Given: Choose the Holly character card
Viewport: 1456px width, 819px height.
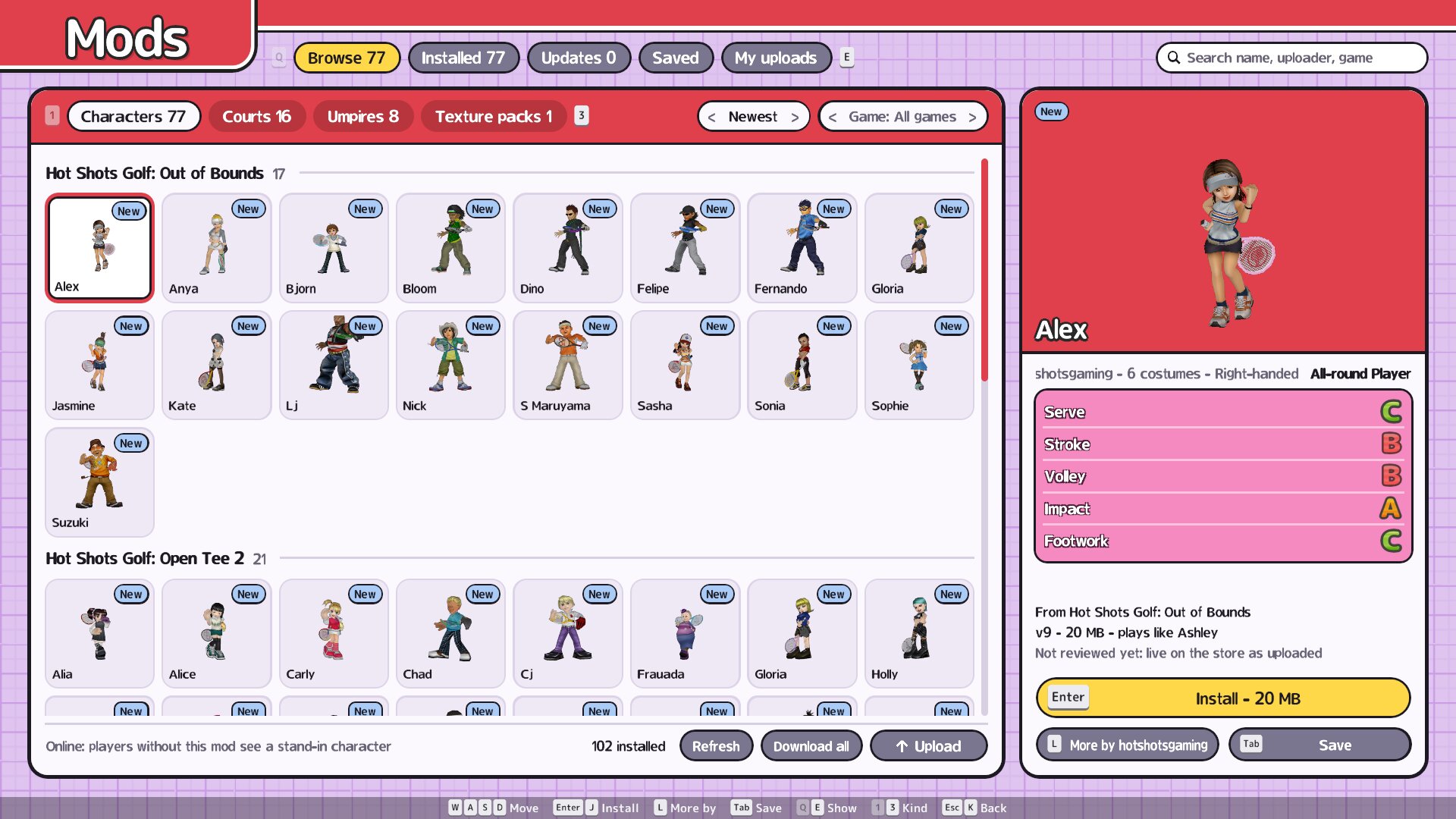Looking at the screenshot, I should coord(919,633).
